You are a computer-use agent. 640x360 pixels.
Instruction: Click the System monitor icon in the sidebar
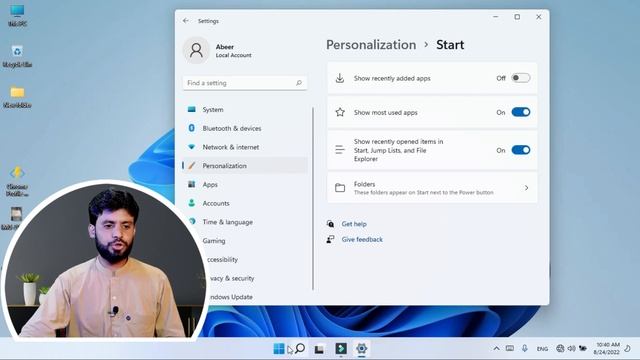pyautogui.click(x=191, y=109)
